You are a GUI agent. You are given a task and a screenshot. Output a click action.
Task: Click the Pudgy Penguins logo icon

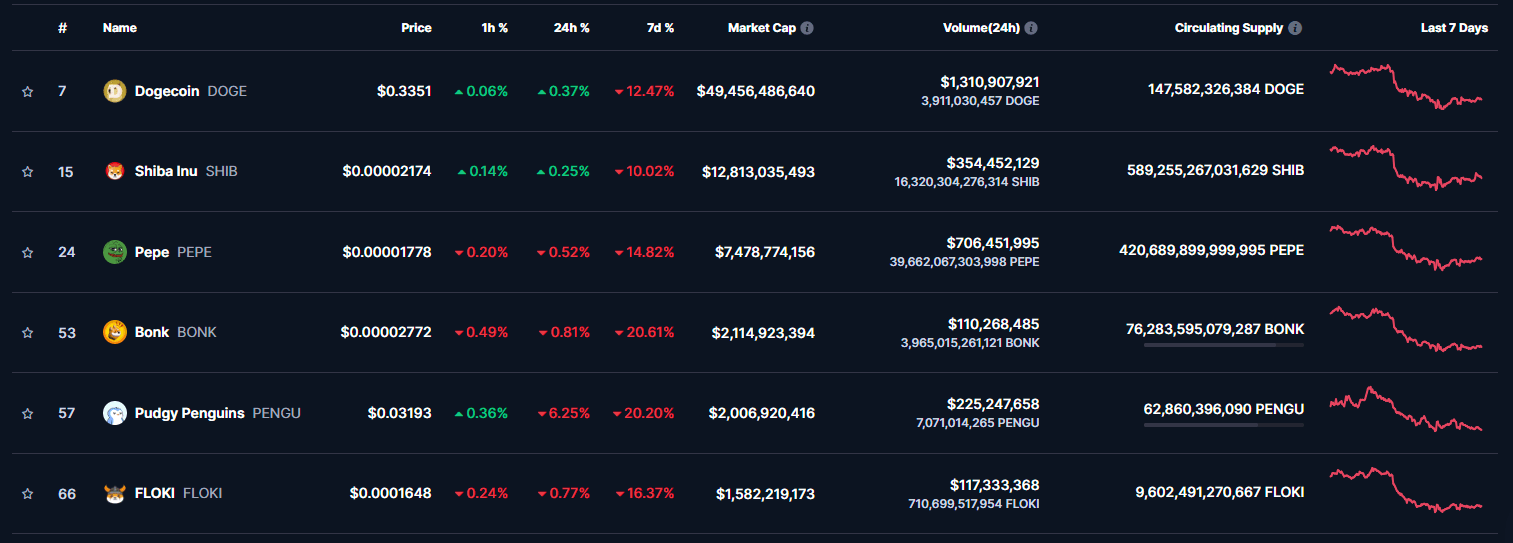click(115, 413)
